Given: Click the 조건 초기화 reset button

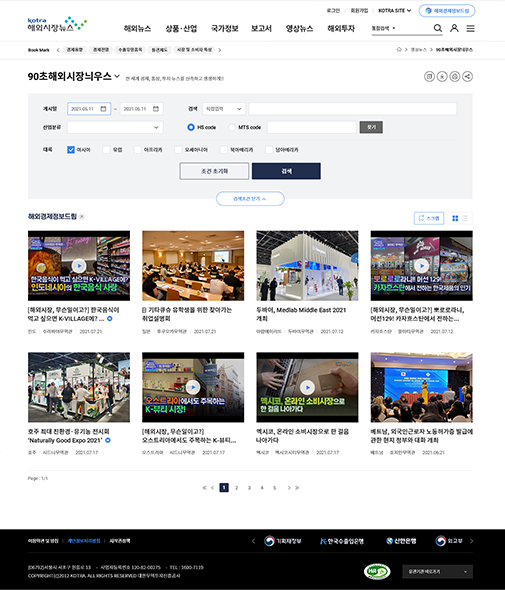Looking at the screenshot, I should click(214, 171).
